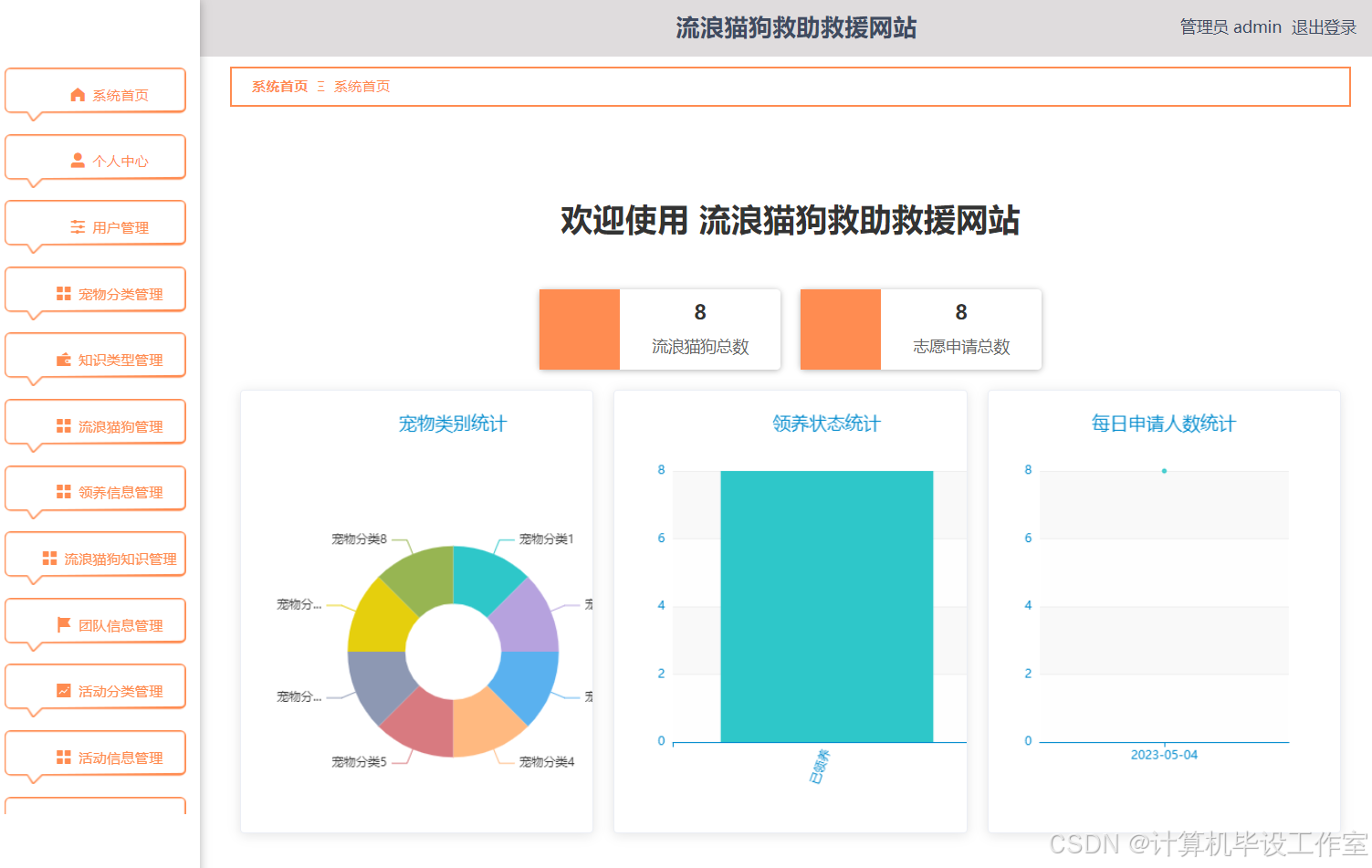Click the chart icon beside 活动分类管理
This screenshot has height=868, width=1372.
[63, 691]
